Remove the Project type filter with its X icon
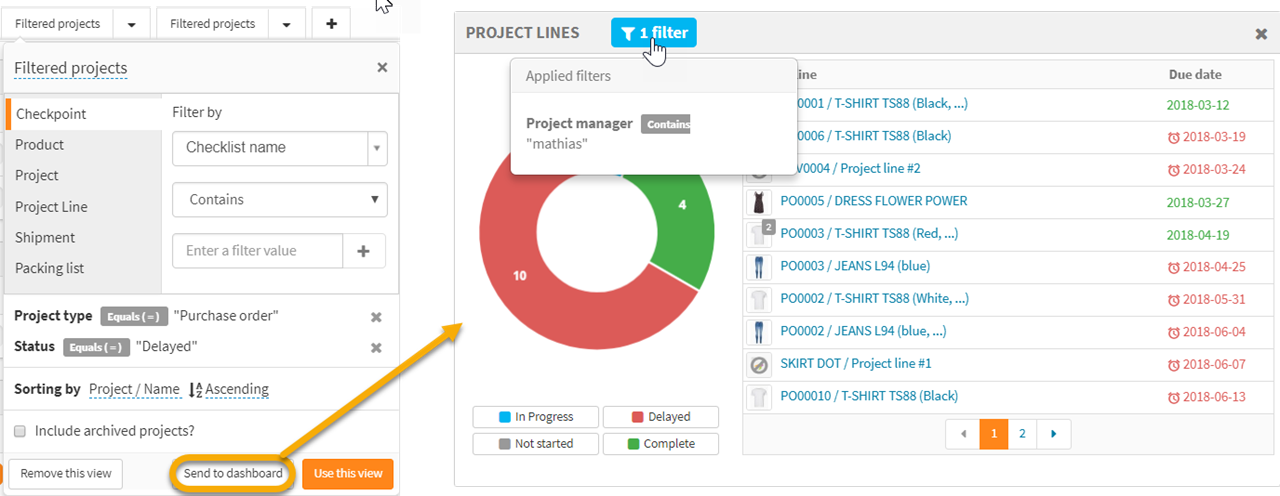 [377, 317]
